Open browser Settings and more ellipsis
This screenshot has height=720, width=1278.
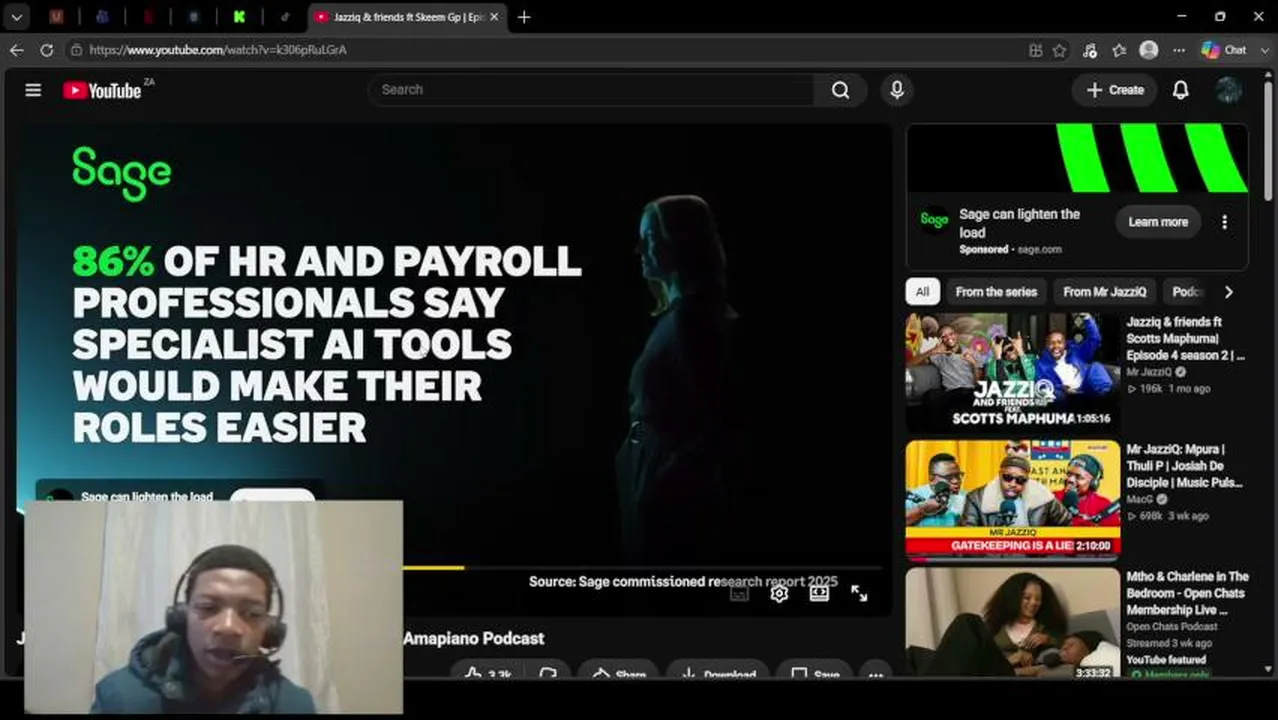coord(1179,50)
